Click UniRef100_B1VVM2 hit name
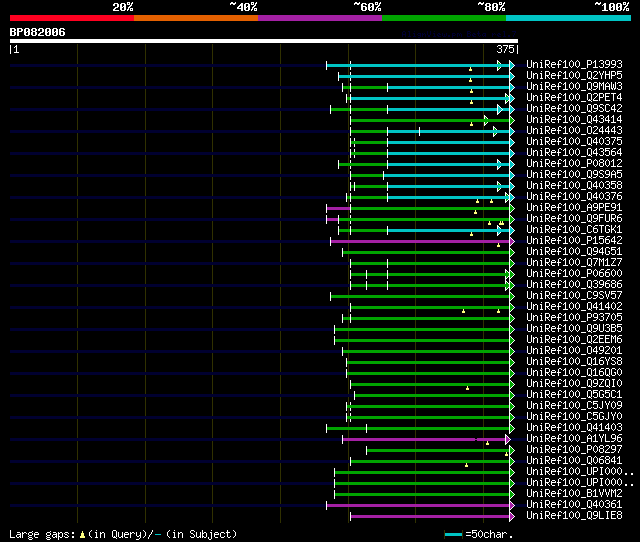The height and width of the screenshot is (542, 640). 574,494
